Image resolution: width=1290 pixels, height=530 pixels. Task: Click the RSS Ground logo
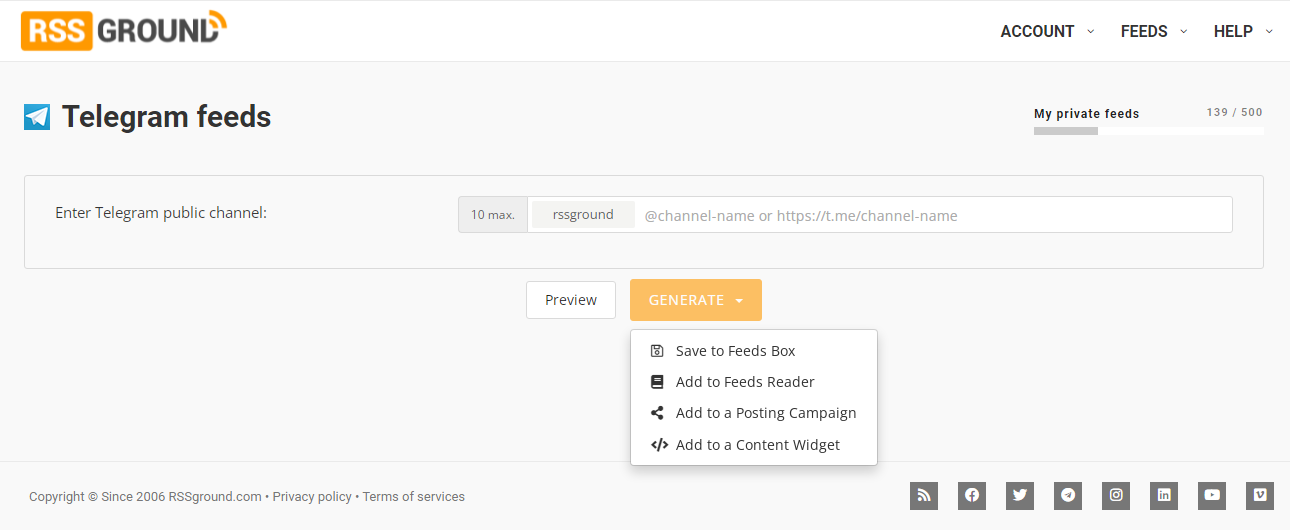[x=124, y=31]
